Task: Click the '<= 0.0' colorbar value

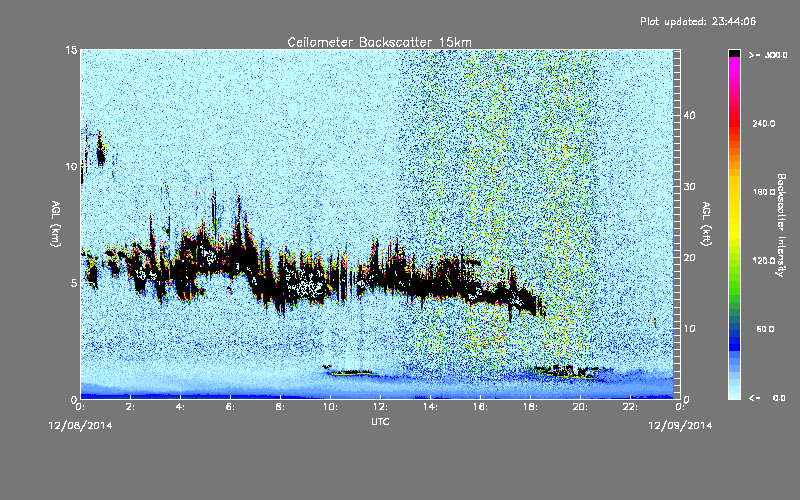Action: [x=768, y=397]
